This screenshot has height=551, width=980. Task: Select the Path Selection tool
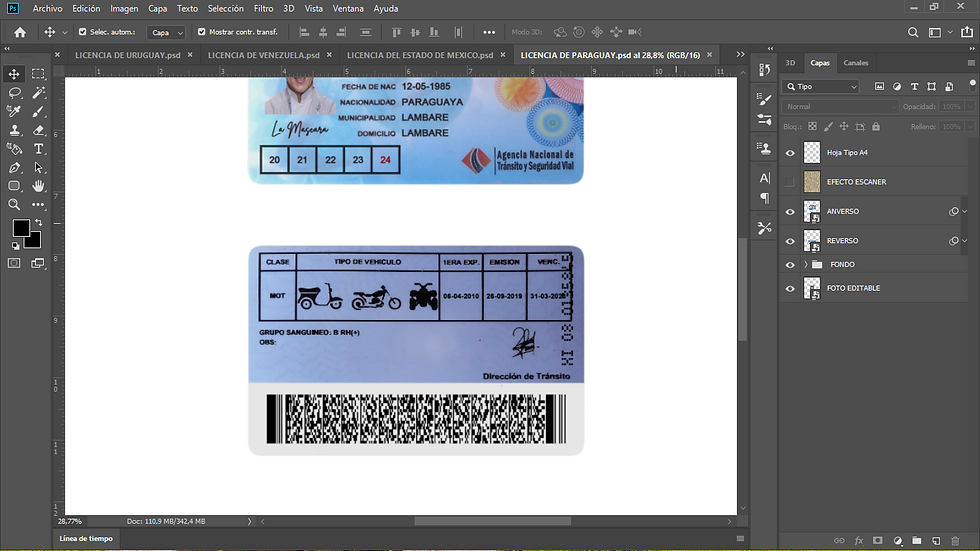(38, 168)
